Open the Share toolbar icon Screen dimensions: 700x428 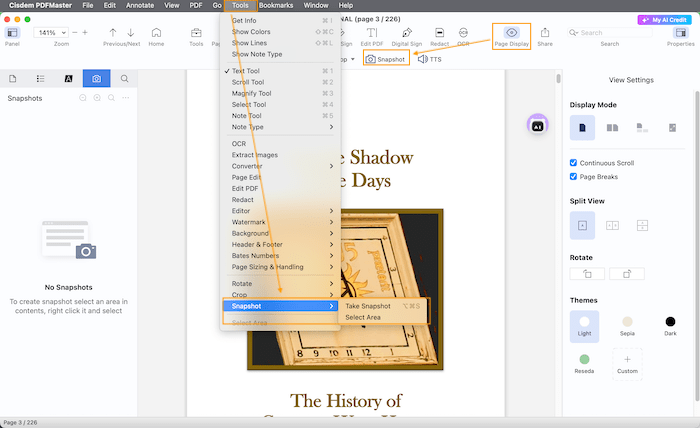click(545, 33)
